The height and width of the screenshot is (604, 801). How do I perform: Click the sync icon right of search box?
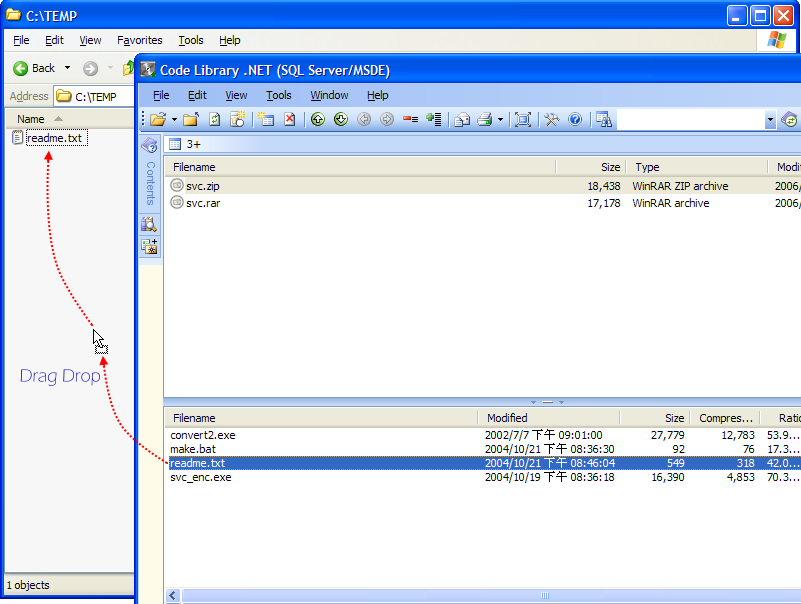tap(790, 120)
